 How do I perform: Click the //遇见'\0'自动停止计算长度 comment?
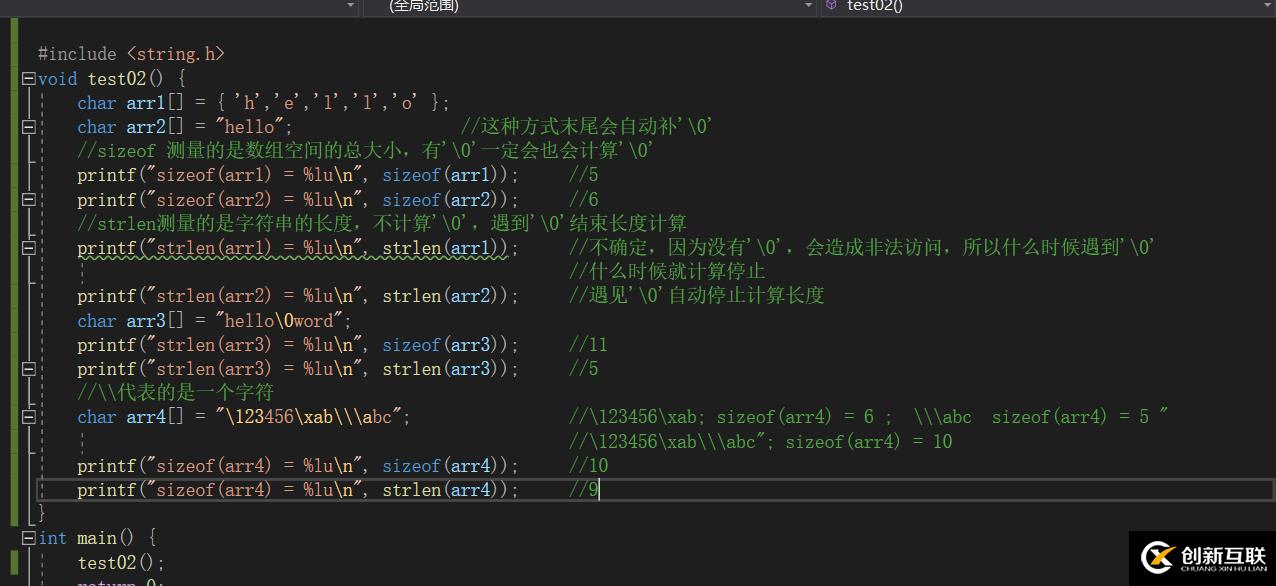697,296
